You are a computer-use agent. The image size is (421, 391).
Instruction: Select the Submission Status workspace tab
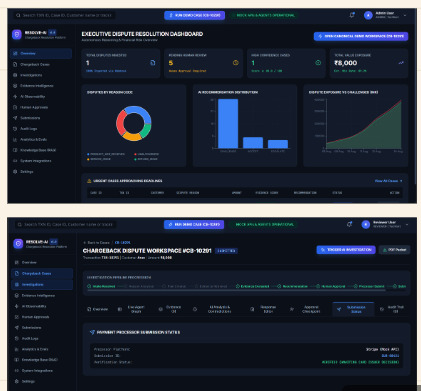coord(353,309)
